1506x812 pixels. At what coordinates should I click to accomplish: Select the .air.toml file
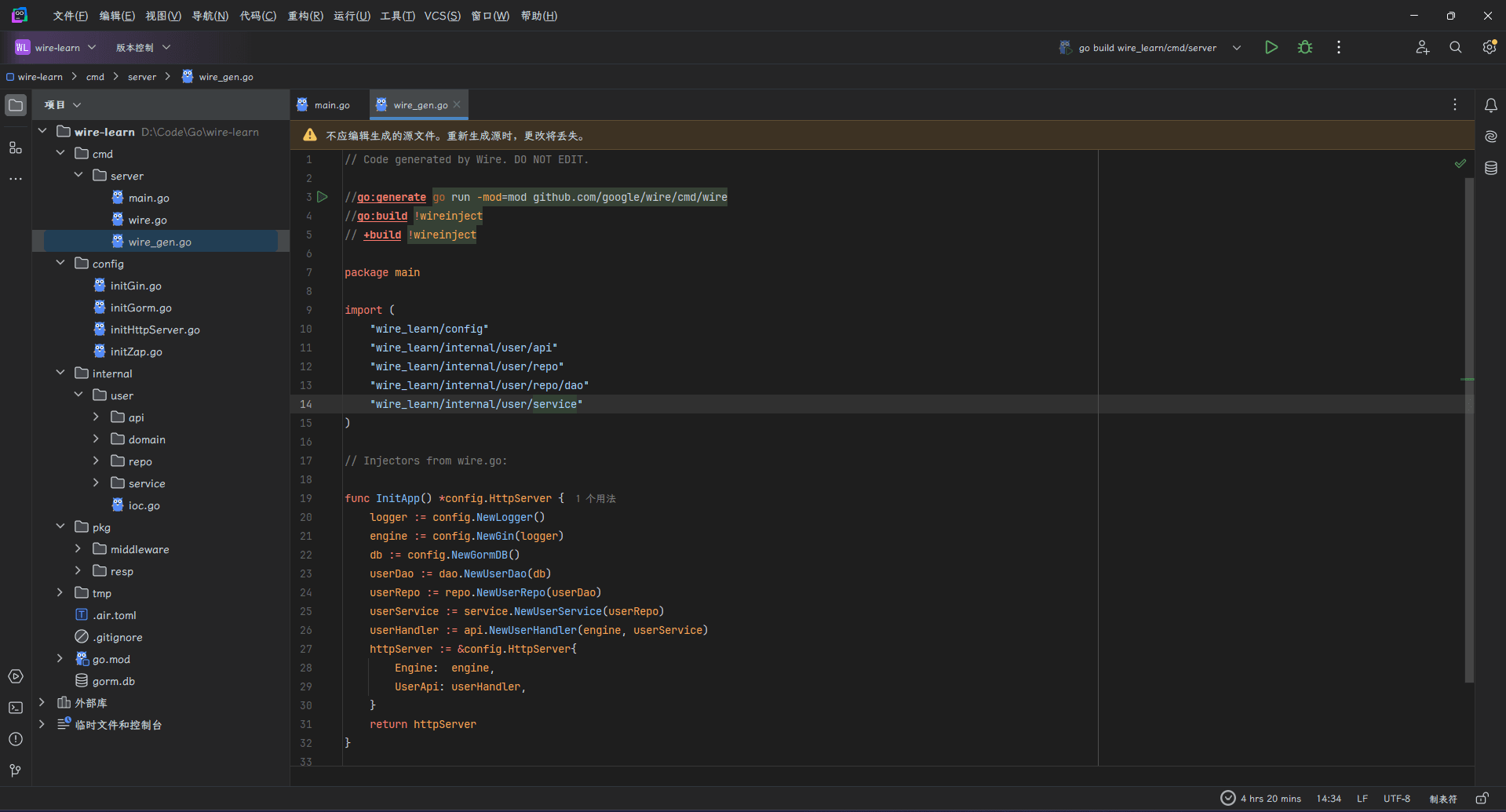pos(115,615)
